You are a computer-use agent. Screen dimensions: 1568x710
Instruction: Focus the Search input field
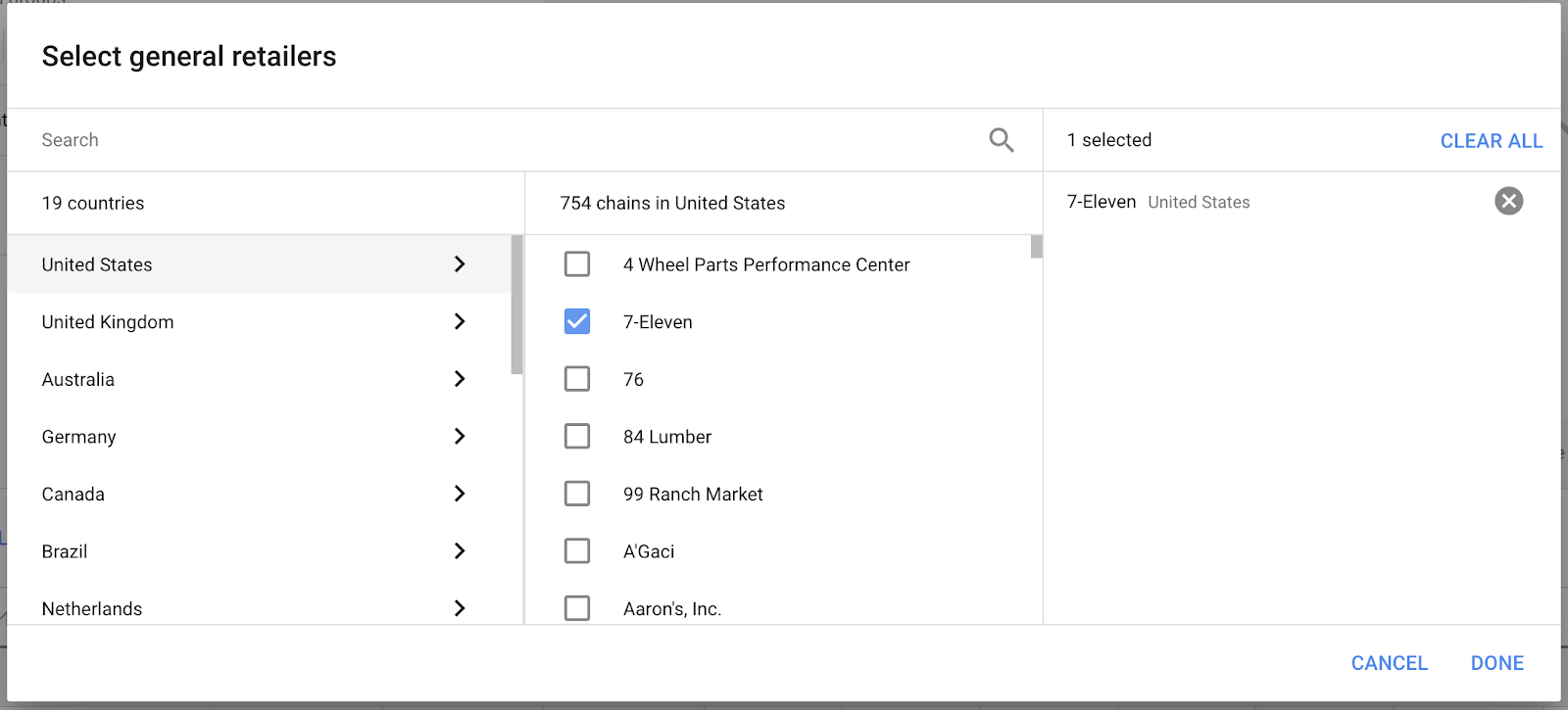tap(490, 140)
